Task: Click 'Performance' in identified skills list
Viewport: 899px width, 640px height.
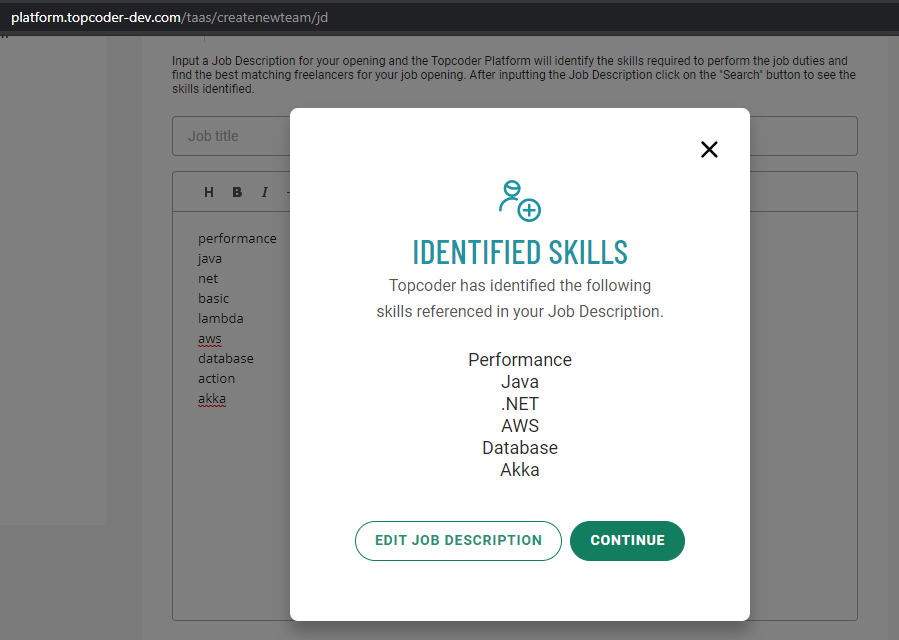Action: [520, 360]
